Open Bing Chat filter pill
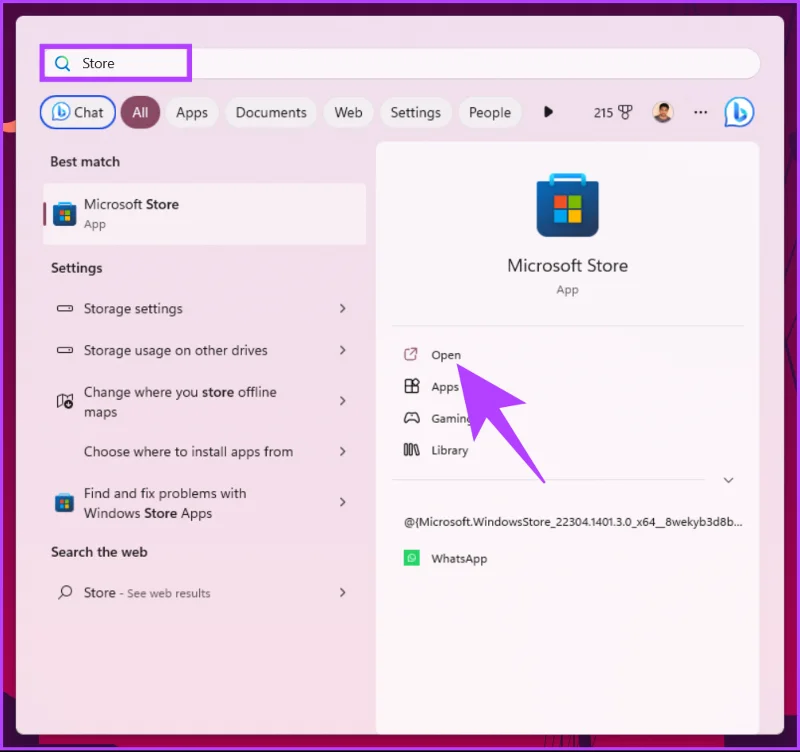The image size is (800, 752). tap(78, 112)
